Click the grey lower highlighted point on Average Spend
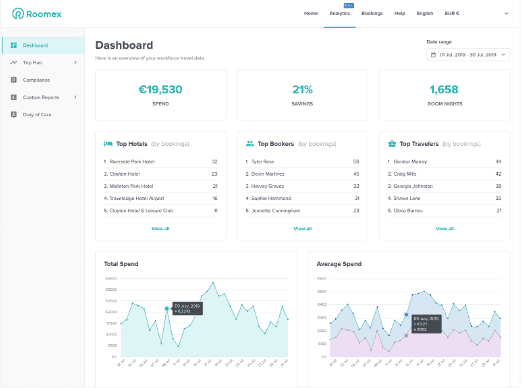522x388 pixels. [406, 336]
